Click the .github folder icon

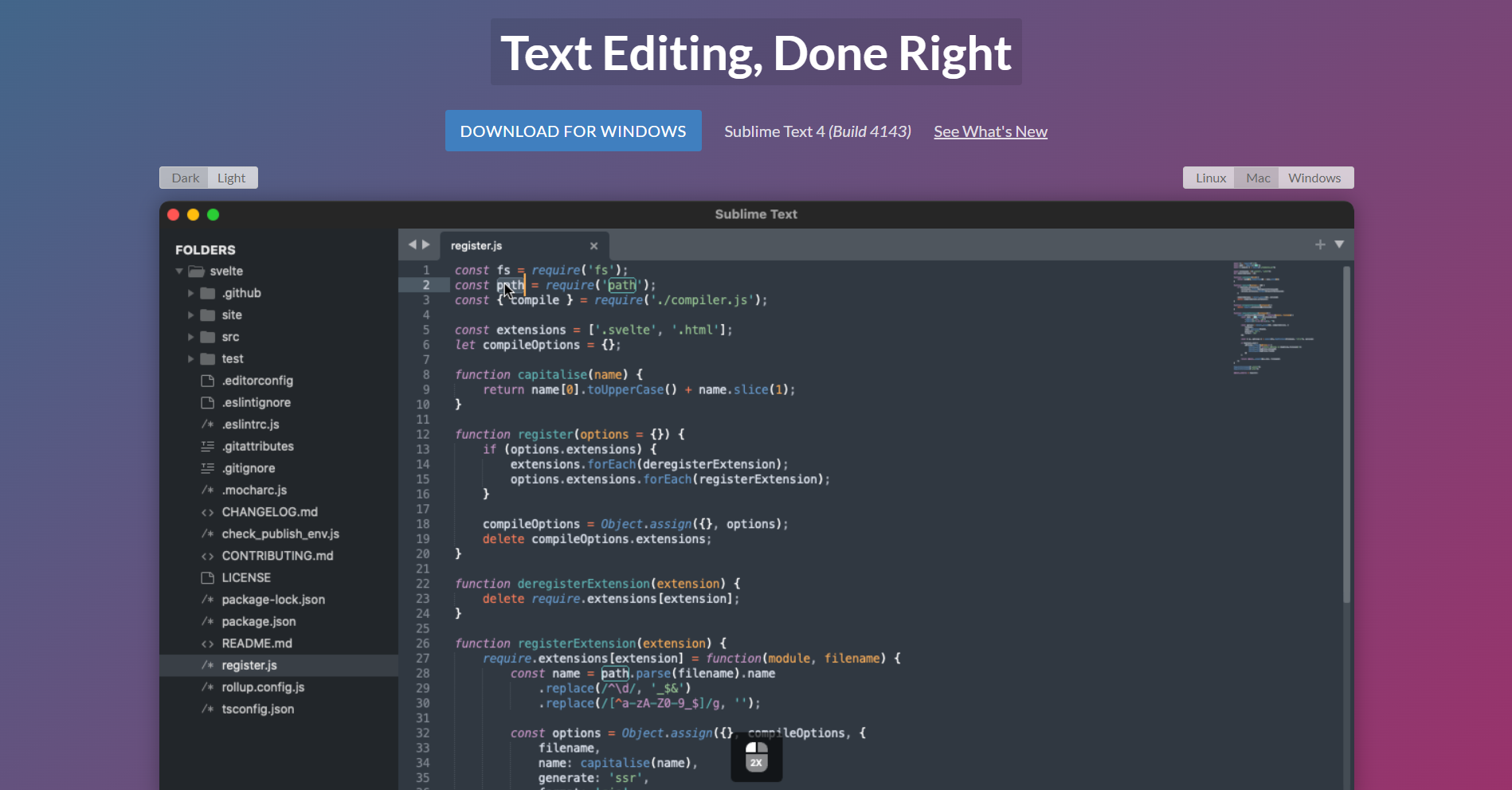point(208,293)
